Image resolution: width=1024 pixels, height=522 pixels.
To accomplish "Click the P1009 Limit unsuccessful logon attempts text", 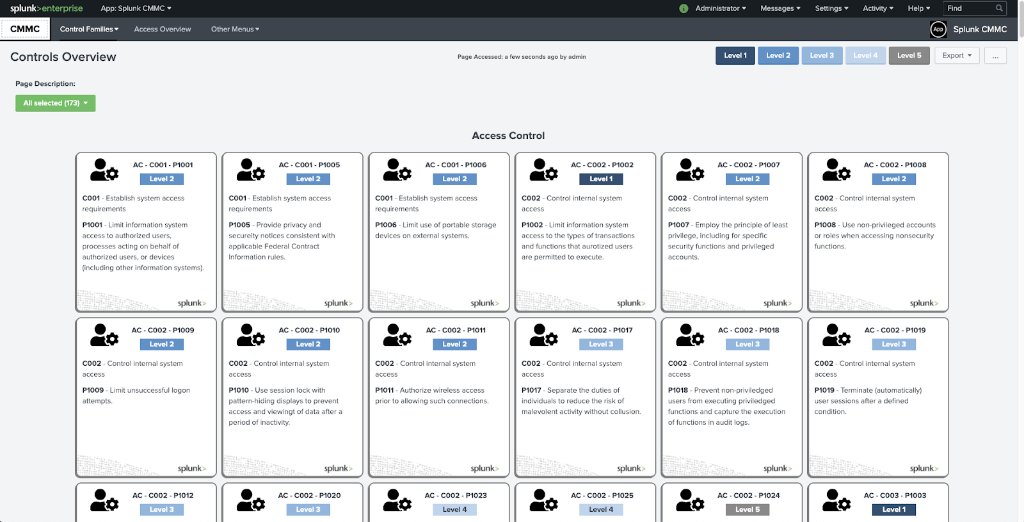I will click(136, 395).
